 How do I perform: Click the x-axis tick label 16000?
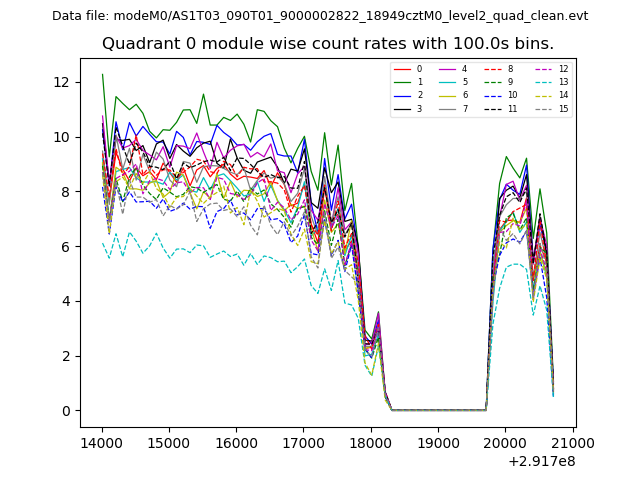(237, 441)
